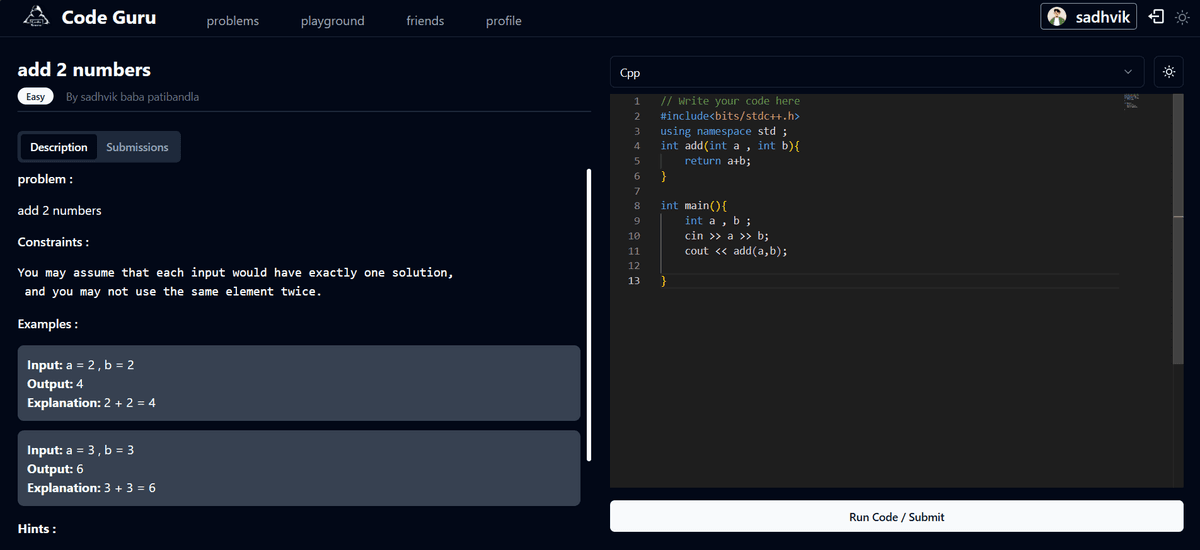Click sadhvik's avatar picture
This screenshot has height=550, width=1200.
pyautogui.click(x=1057, y=17)
